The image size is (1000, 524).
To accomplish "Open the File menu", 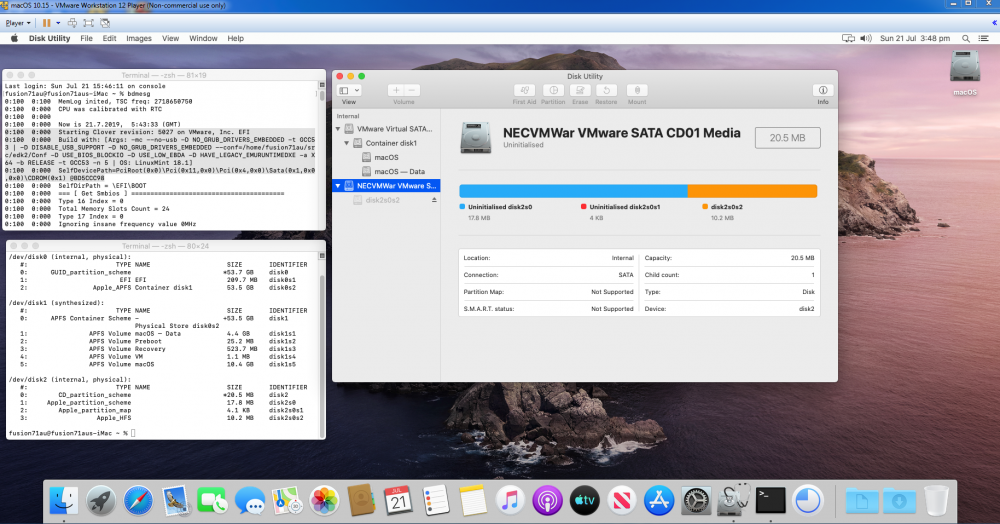I will click(86, 38).
